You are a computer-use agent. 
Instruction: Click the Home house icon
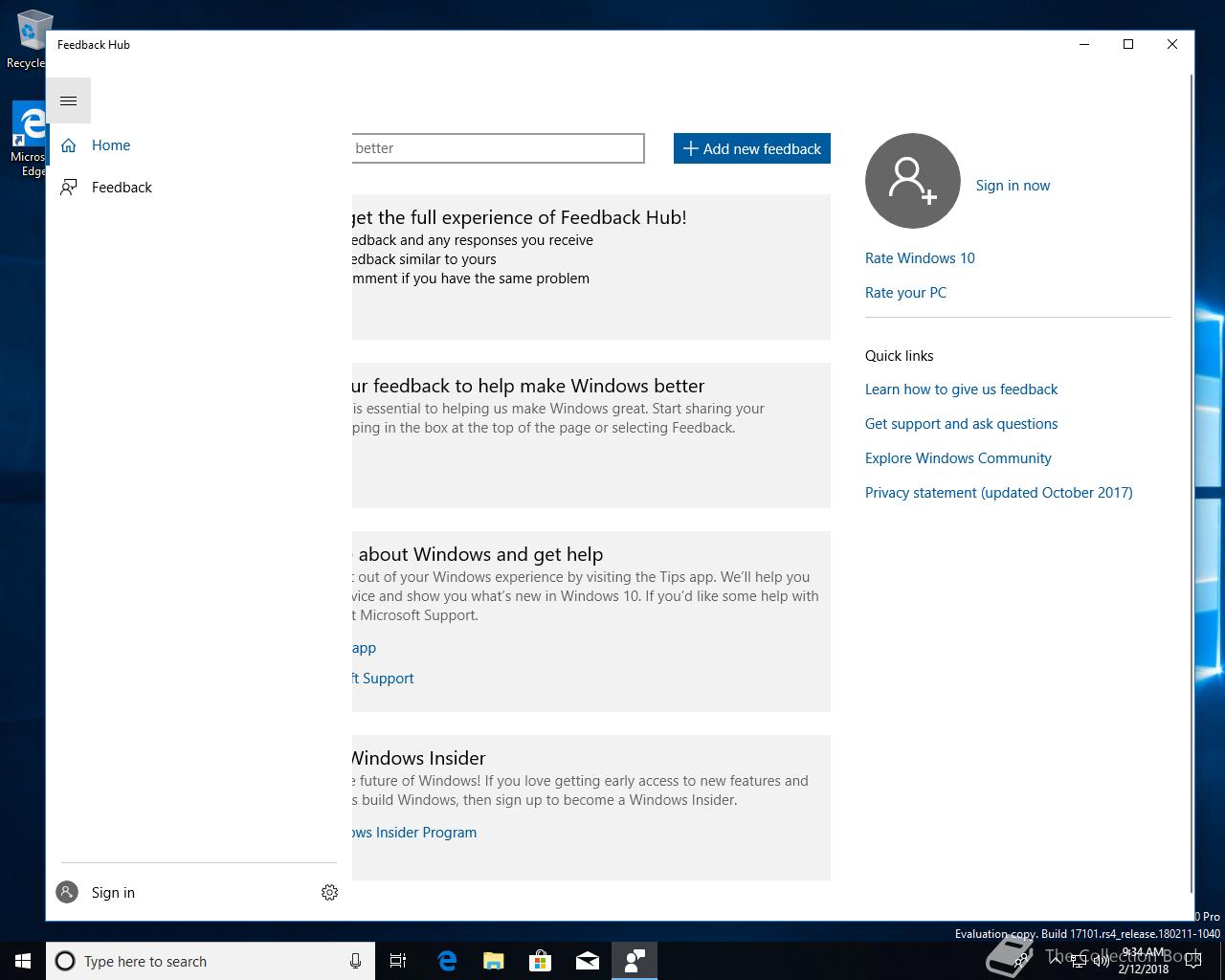(68, 145)
